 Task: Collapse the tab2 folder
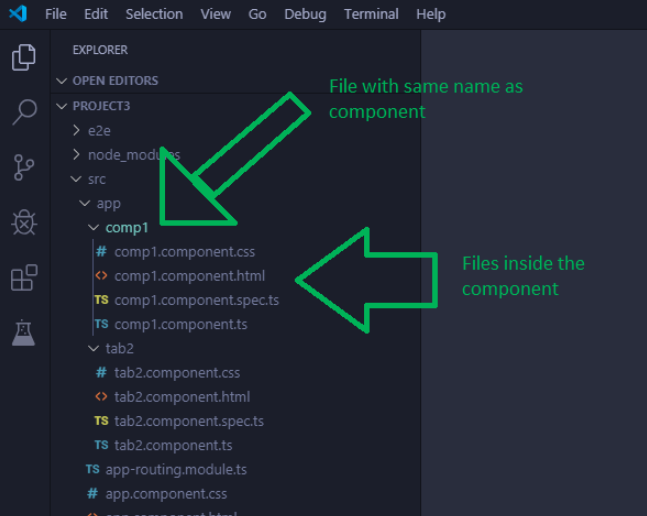tap(118, 349)
